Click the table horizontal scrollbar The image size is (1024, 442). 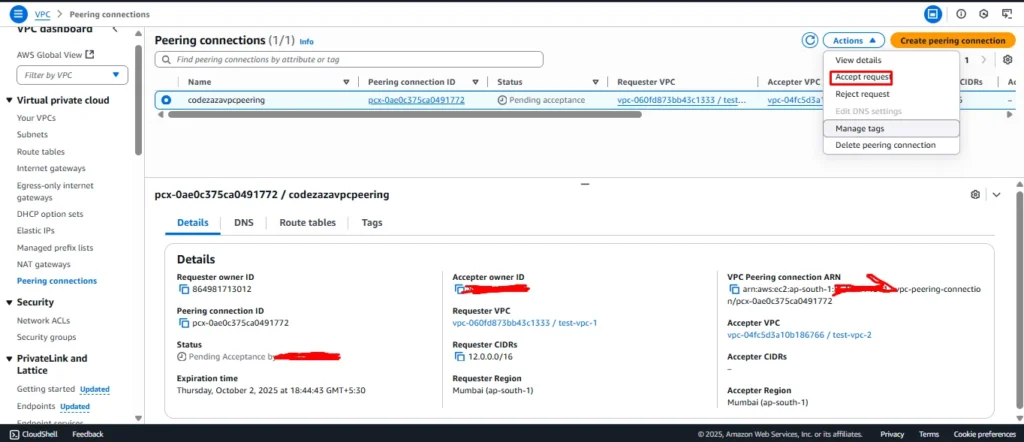pyautogui.click(x=405, y=114)
